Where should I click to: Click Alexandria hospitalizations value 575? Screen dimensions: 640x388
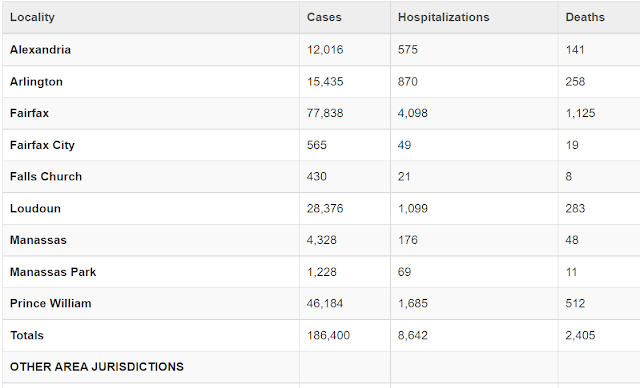tap(408, 49)
